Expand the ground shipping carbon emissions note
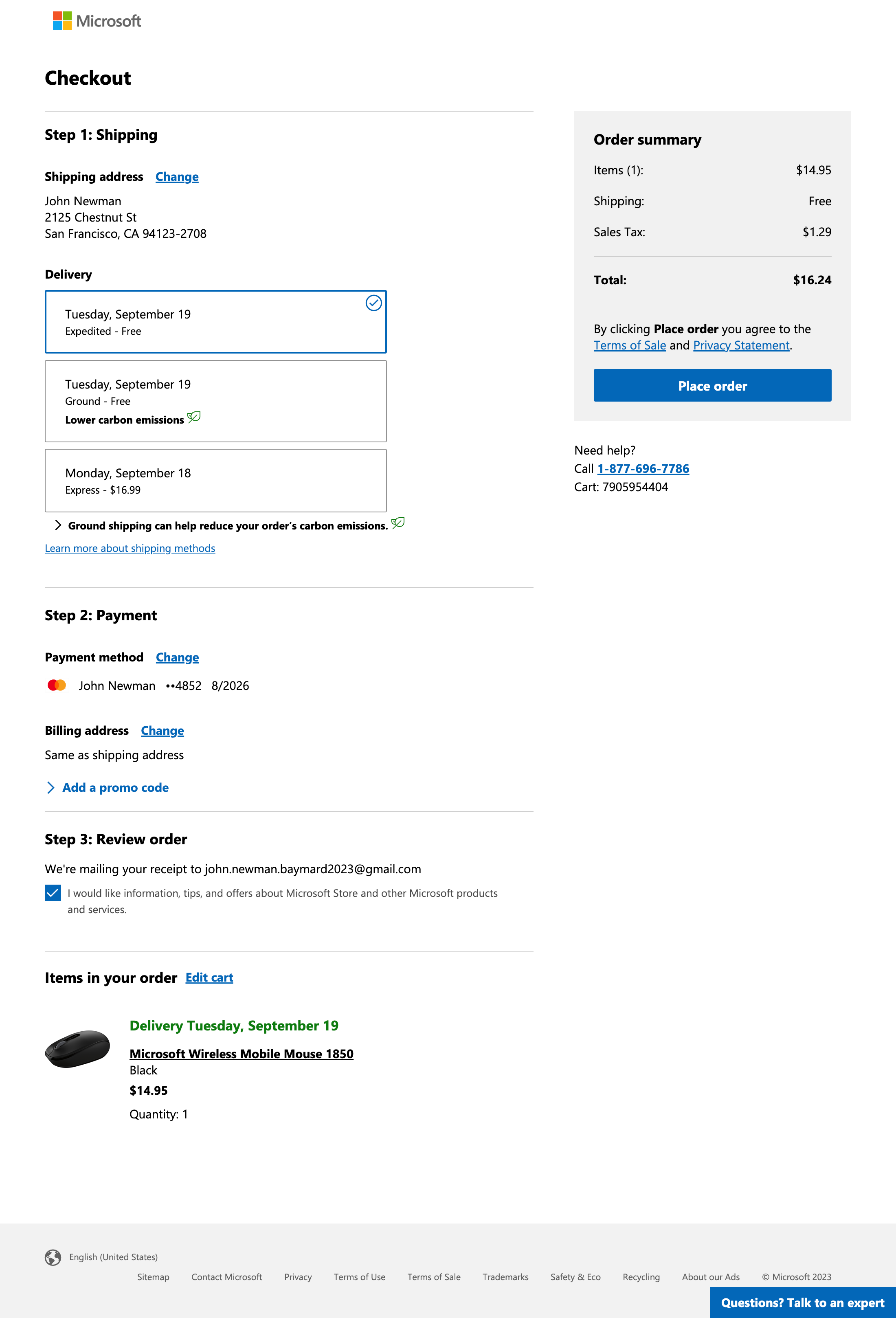The height and width of the screenshot is (1318, 896). click(58, 525)
